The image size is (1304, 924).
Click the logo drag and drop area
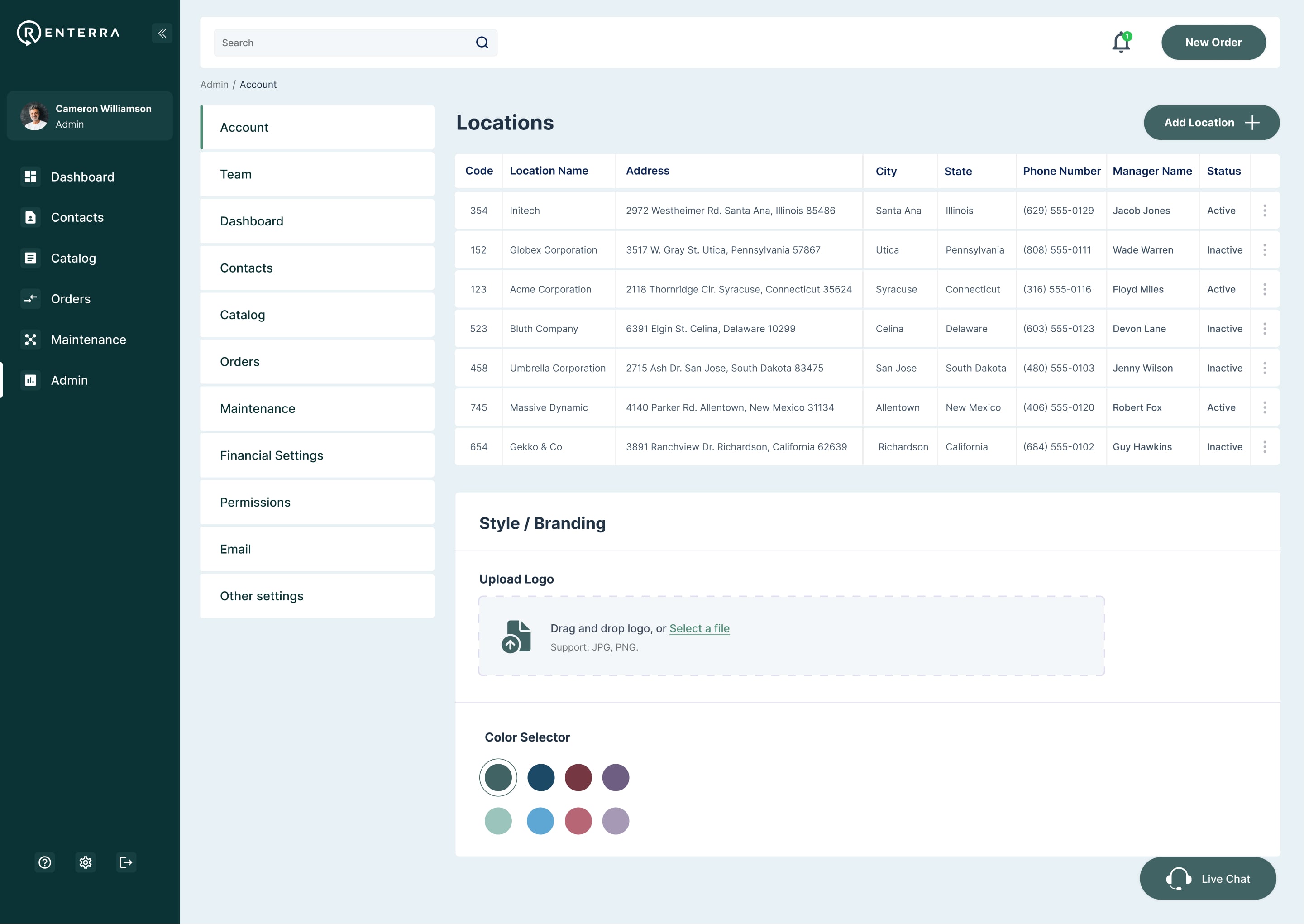coord(792,636)
